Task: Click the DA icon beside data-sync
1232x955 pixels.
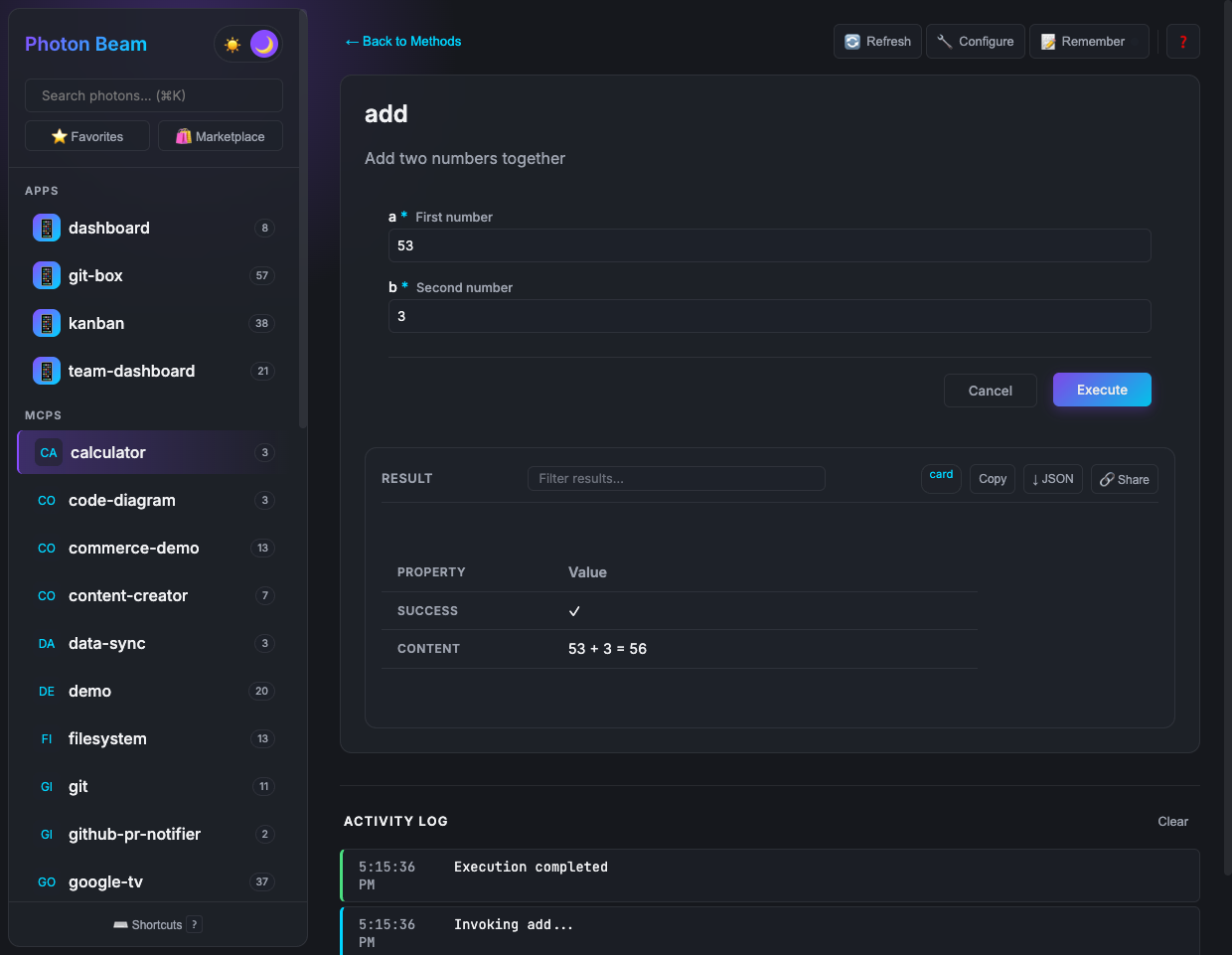Action: point(47,643)
